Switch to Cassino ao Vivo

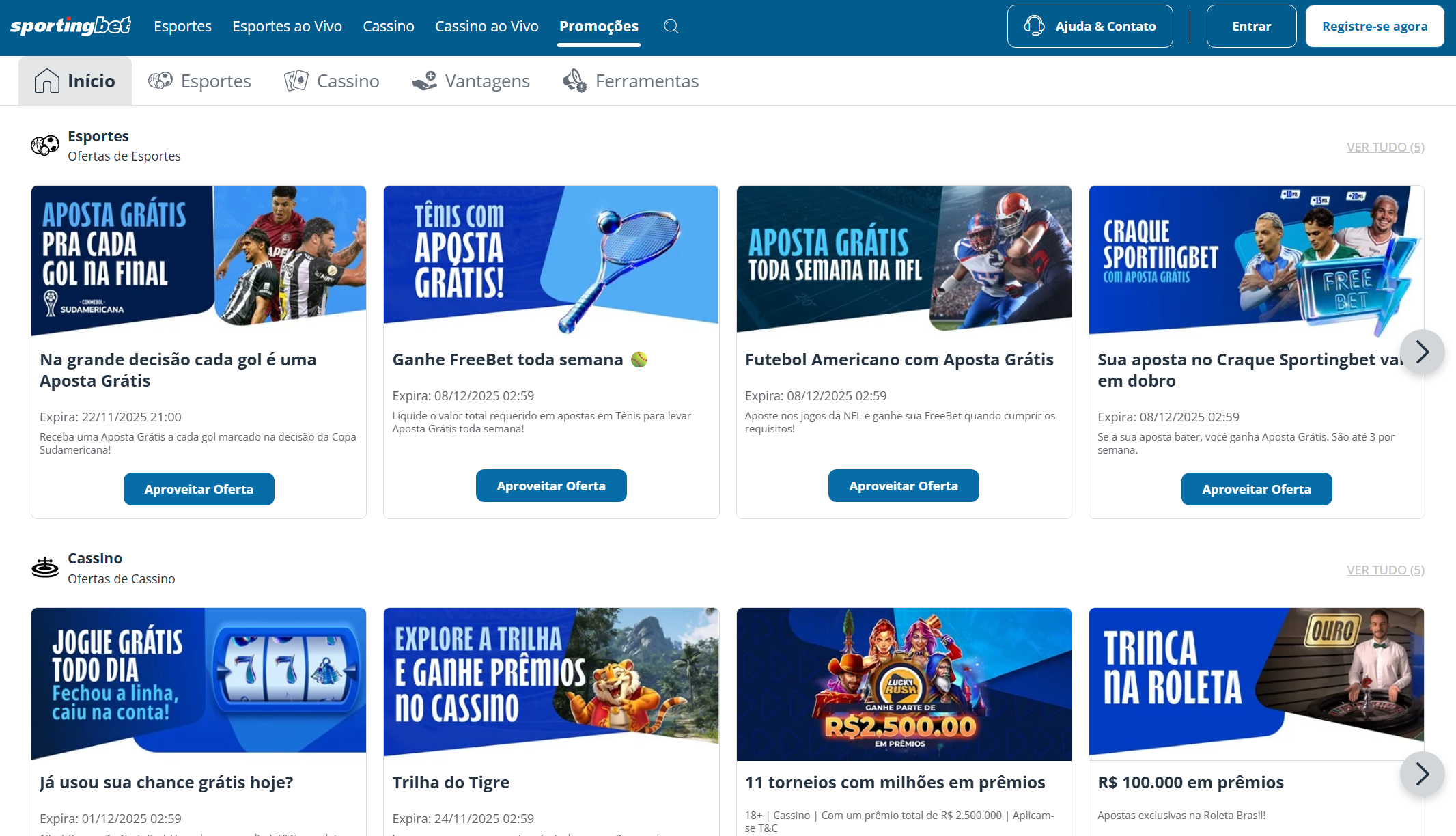pyautogui.click(x=486, y=26)
